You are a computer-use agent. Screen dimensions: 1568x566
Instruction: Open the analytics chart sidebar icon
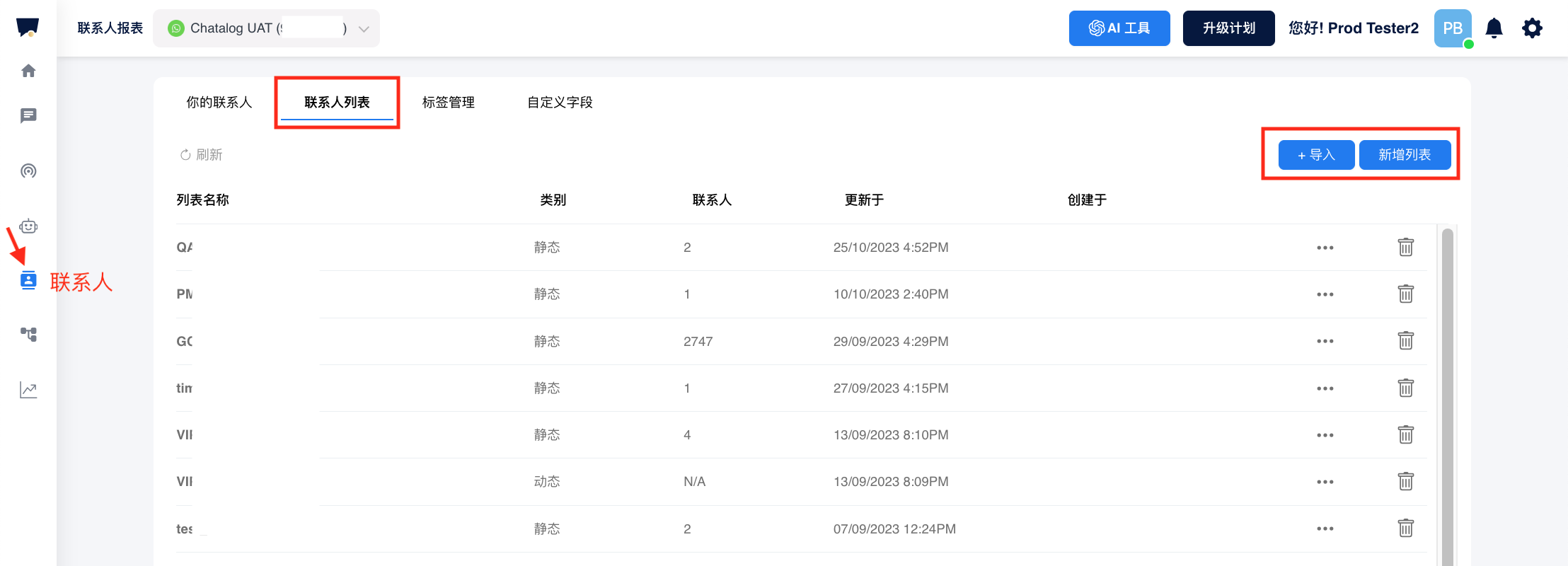[x=28, y=390]
